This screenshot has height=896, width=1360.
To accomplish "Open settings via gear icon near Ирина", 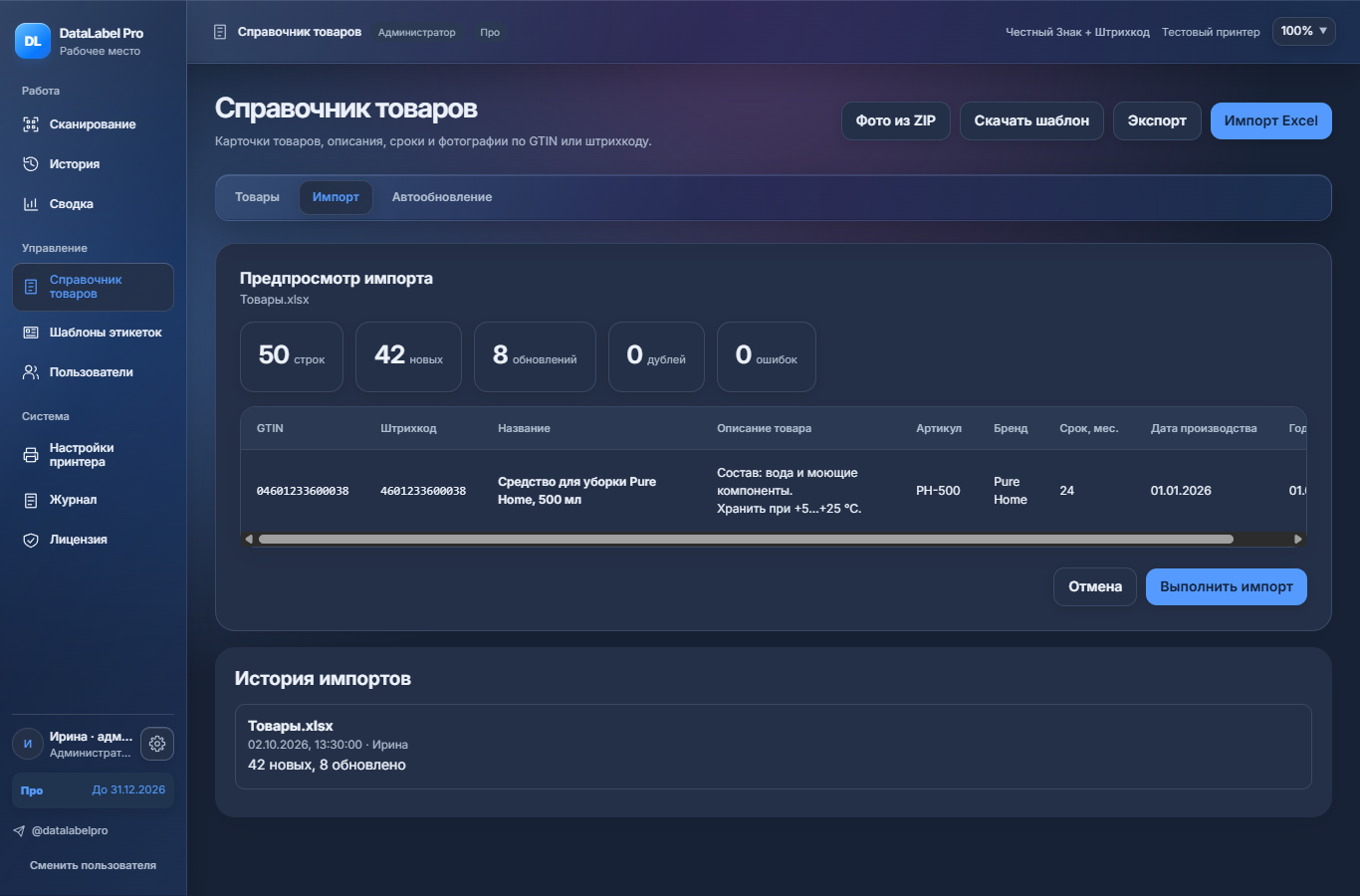I will [157, 744].
